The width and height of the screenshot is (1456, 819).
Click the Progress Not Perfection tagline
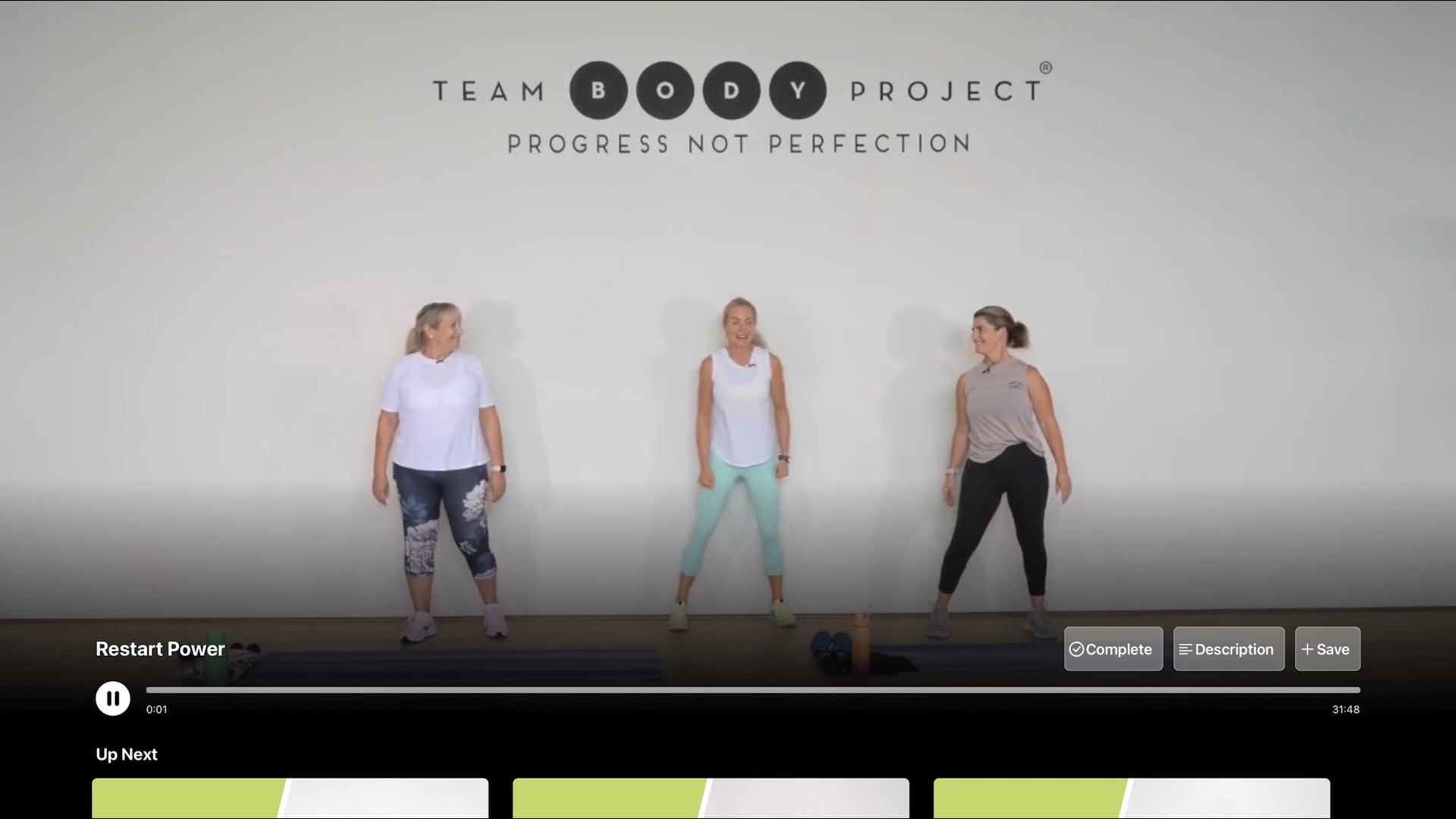click(x=739, y=144)
